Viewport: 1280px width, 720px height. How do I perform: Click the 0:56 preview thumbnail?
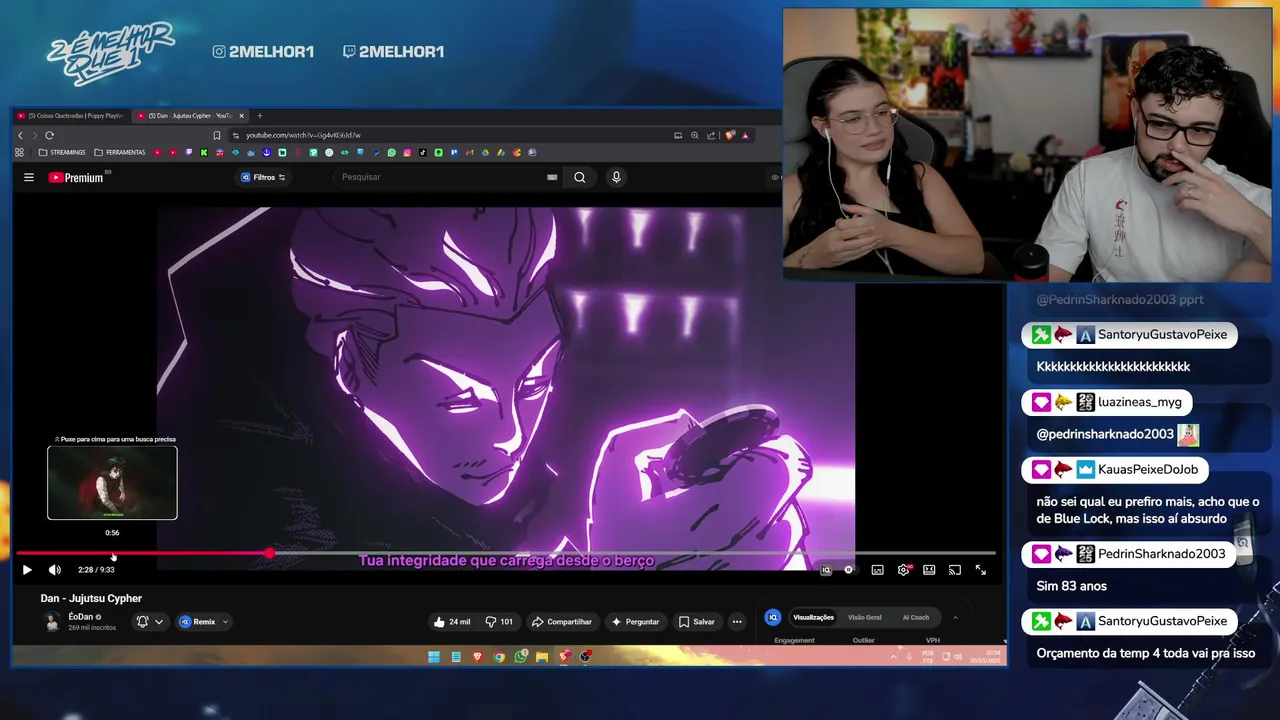[112, 483]
